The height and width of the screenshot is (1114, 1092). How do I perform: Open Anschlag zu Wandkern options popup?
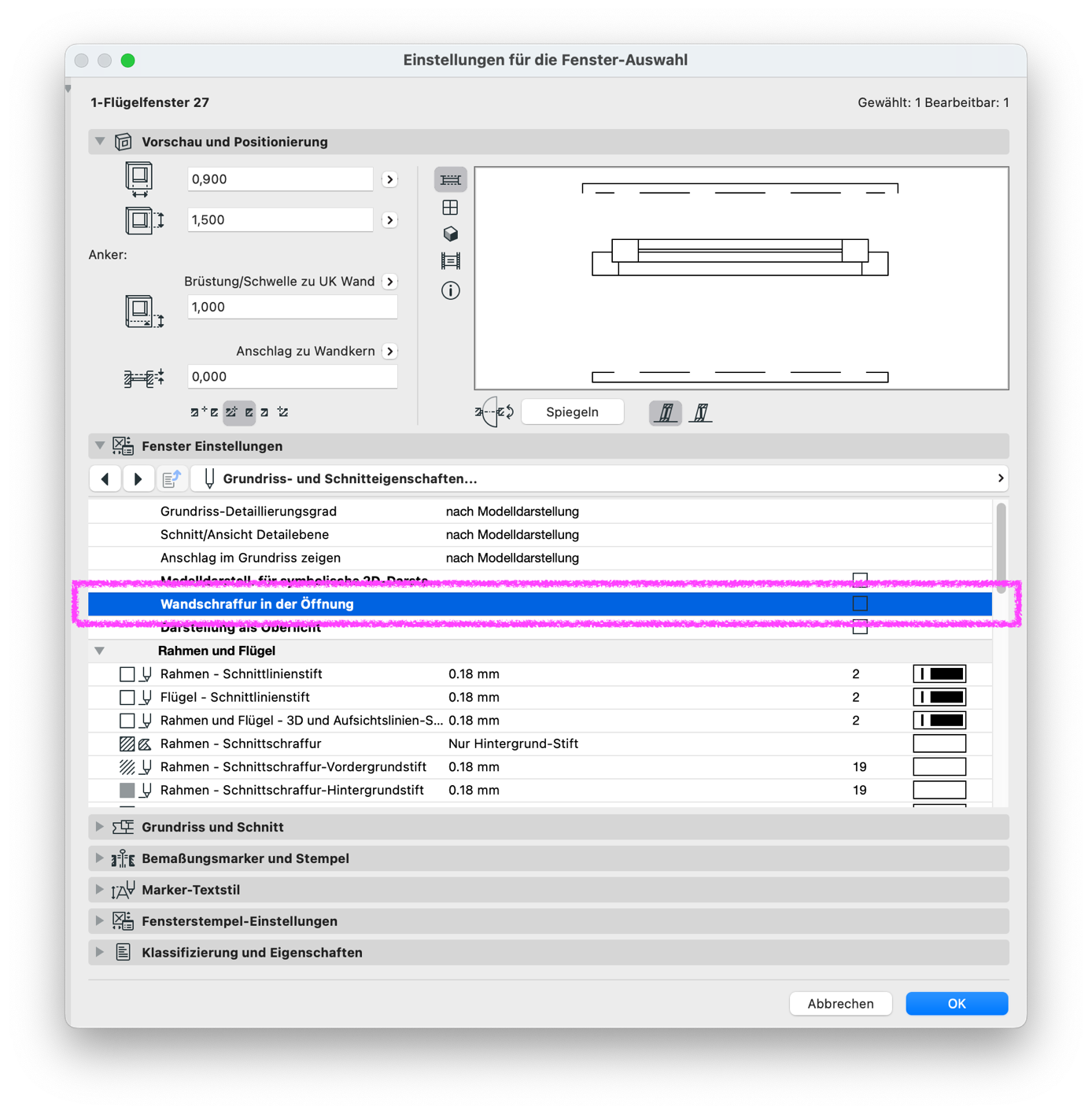[390, 352]
